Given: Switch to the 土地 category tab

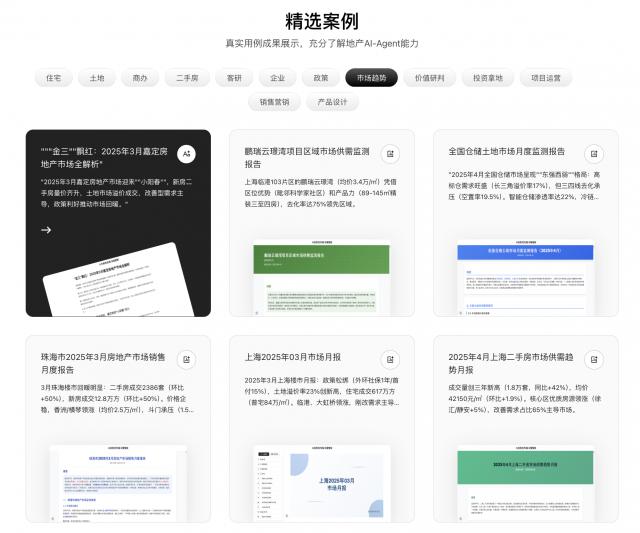Looking at the screenshot, I should coord(96,78).
